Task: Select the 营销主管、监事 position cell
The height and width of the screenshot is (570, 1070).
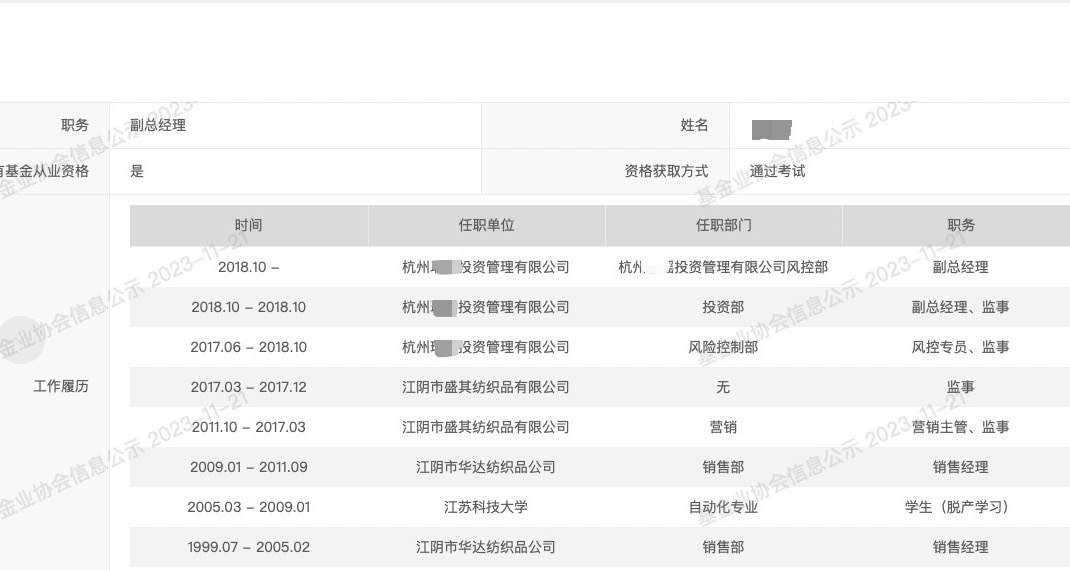Action: pos(960,427)
